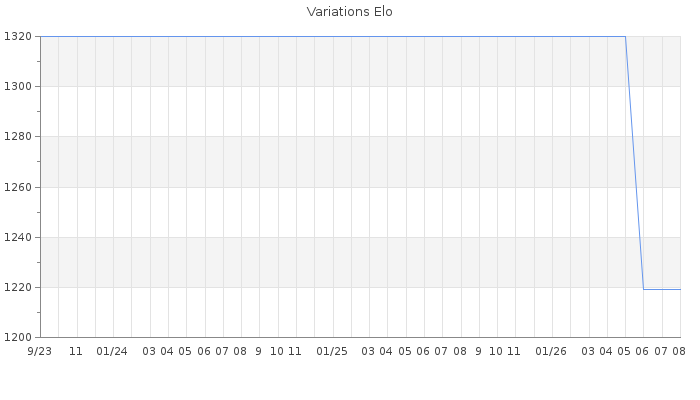The image size is (700, 400).
Task: Select the 1200 y-axis label
Action: 18,337
